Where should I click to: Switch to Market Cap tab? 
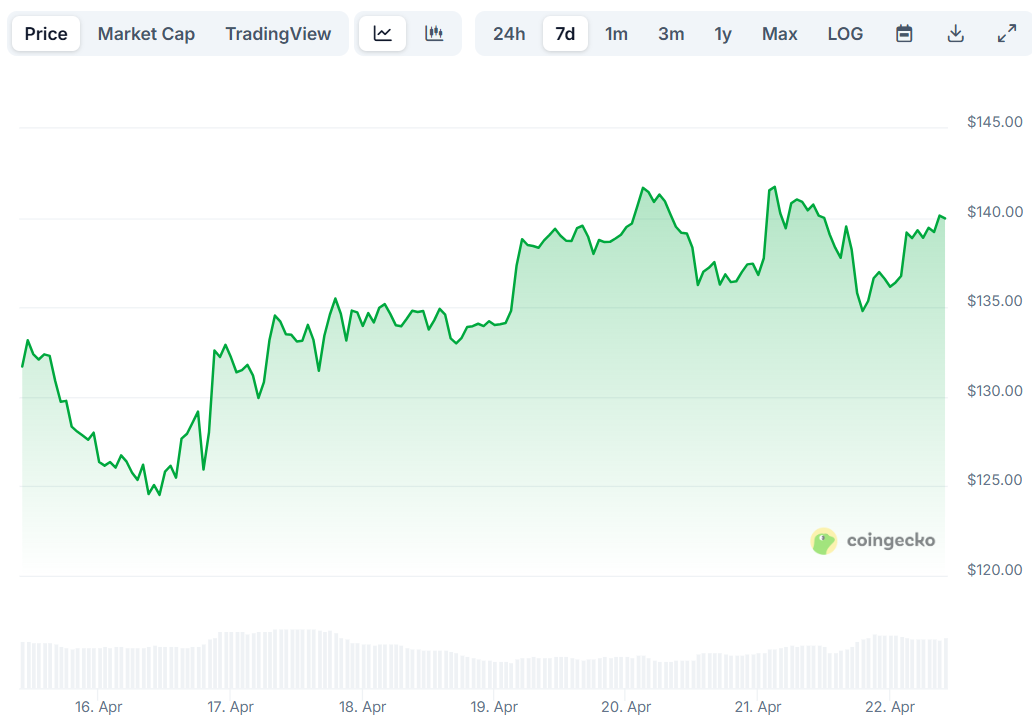146,34
